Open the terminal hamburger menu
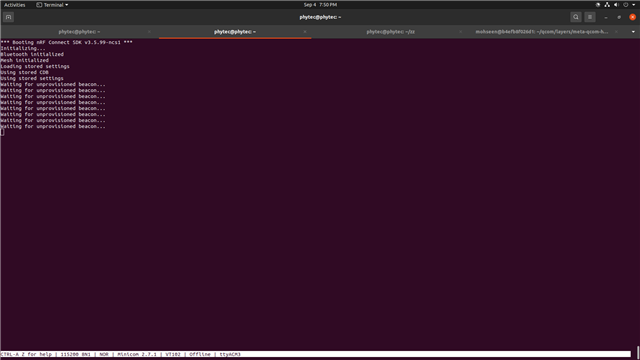The width and height of the screenshot is (640, 360). click(x=590, y=17)
